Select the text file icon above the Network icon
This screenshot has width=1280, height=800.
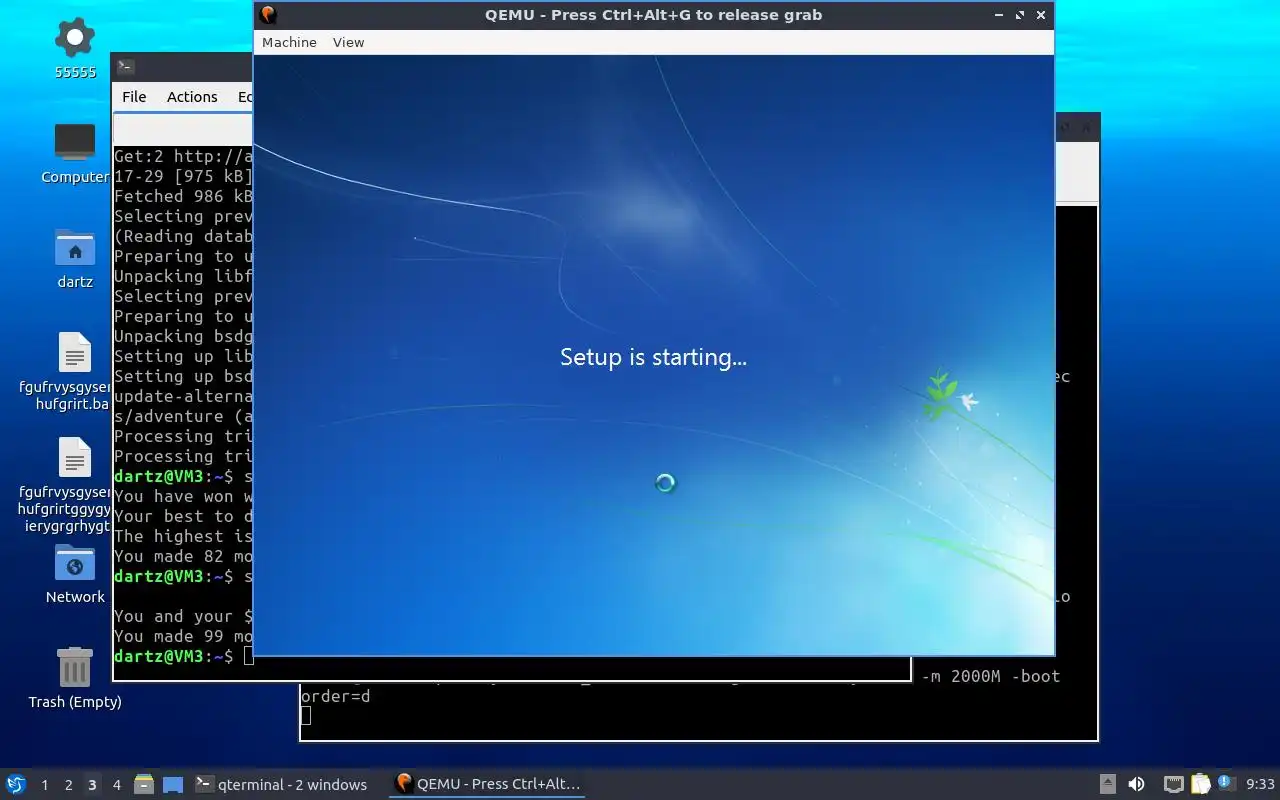(75, 458)
